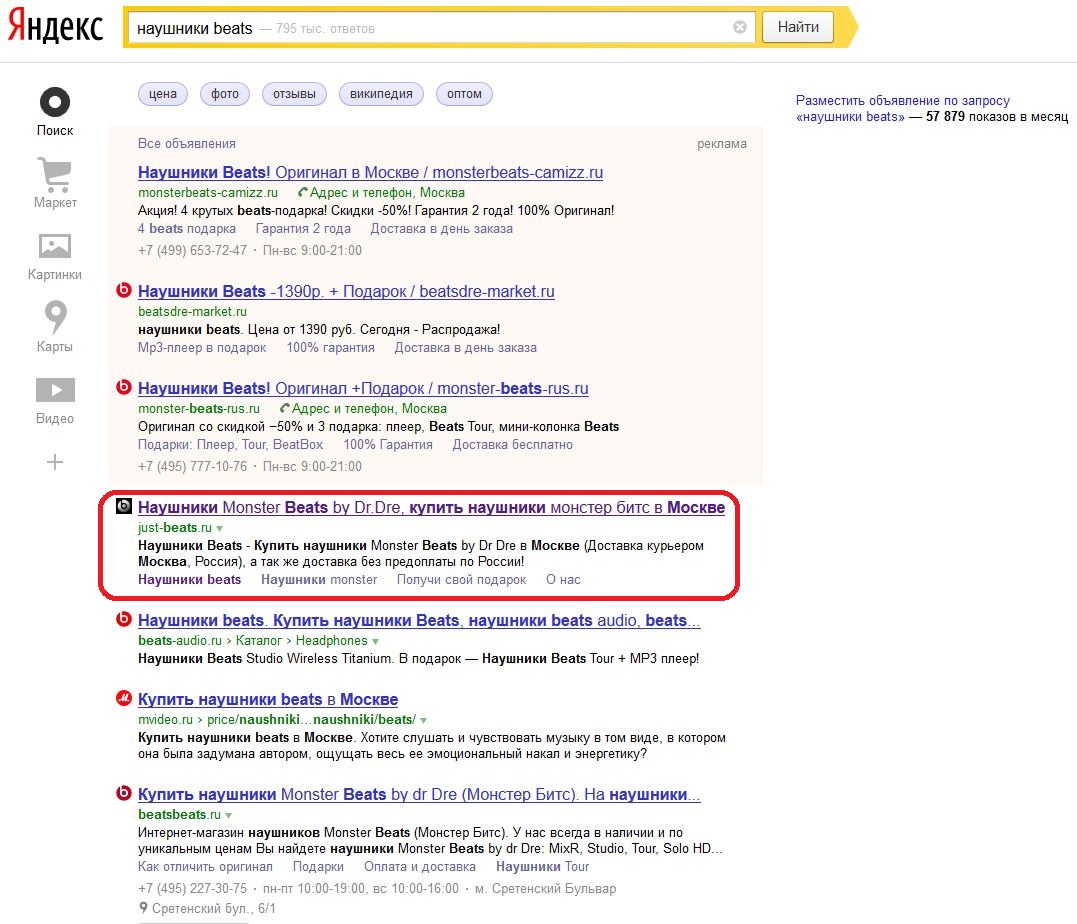
Task: Click the phone number +7 (499) 653-72-47
Action: pyautogui.click(x=192, y=250)
